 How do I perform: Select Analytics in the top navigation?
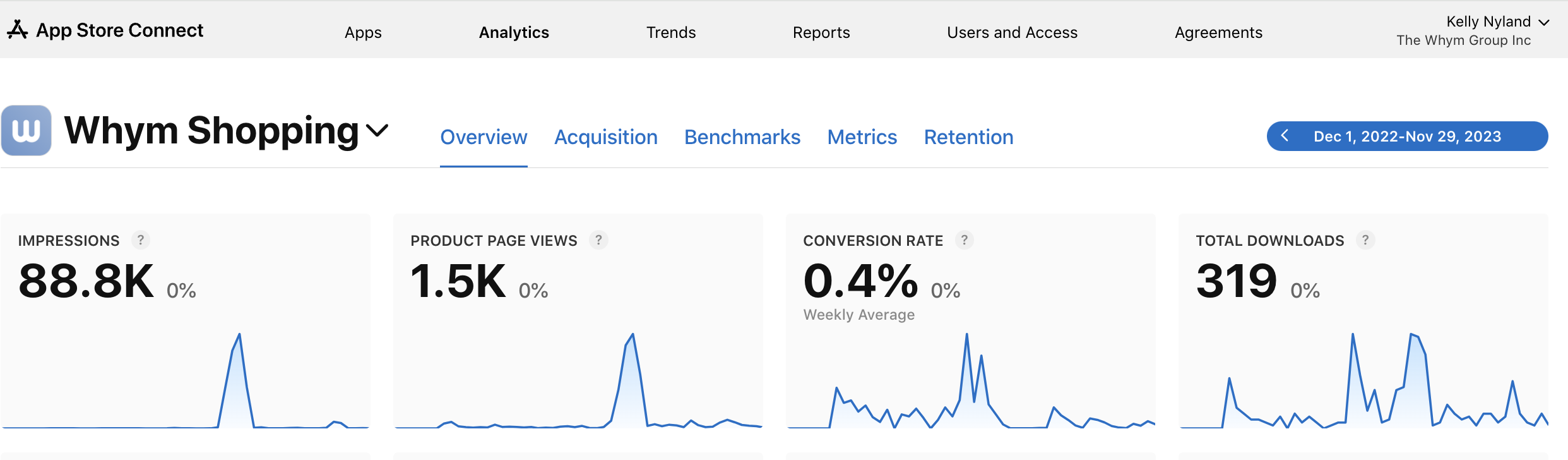514,32
